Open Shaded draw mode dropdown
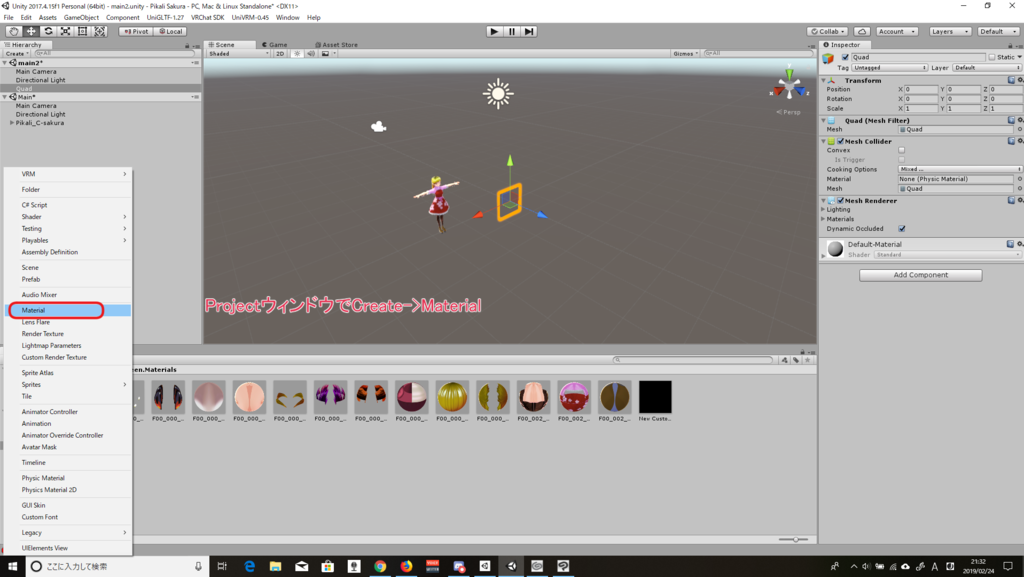Screen dimensions: 1024x577 tap(238, 54)
